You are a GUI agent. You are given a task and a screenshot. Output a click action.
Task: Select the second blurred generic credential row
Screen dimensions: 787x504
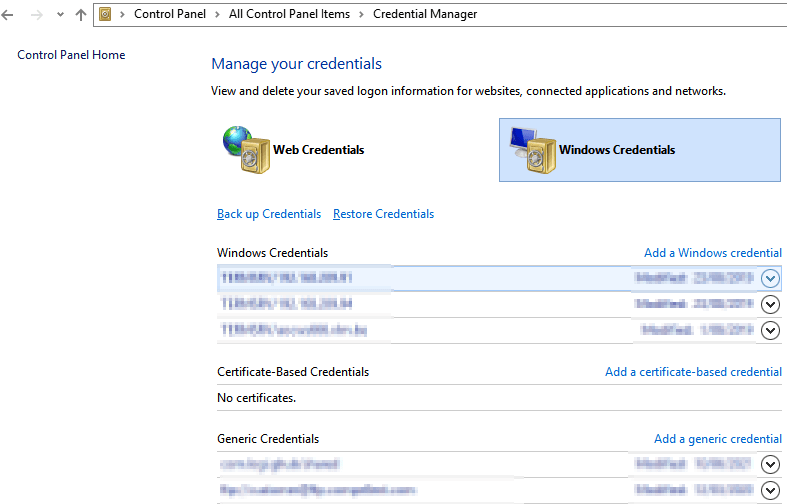[x=499, y=490]
